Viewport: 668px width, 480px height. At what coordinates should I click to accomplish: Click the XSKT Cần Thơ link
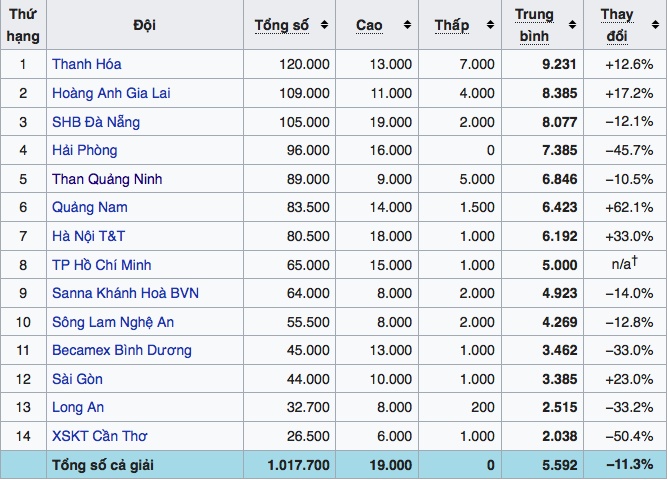point(100,437)
